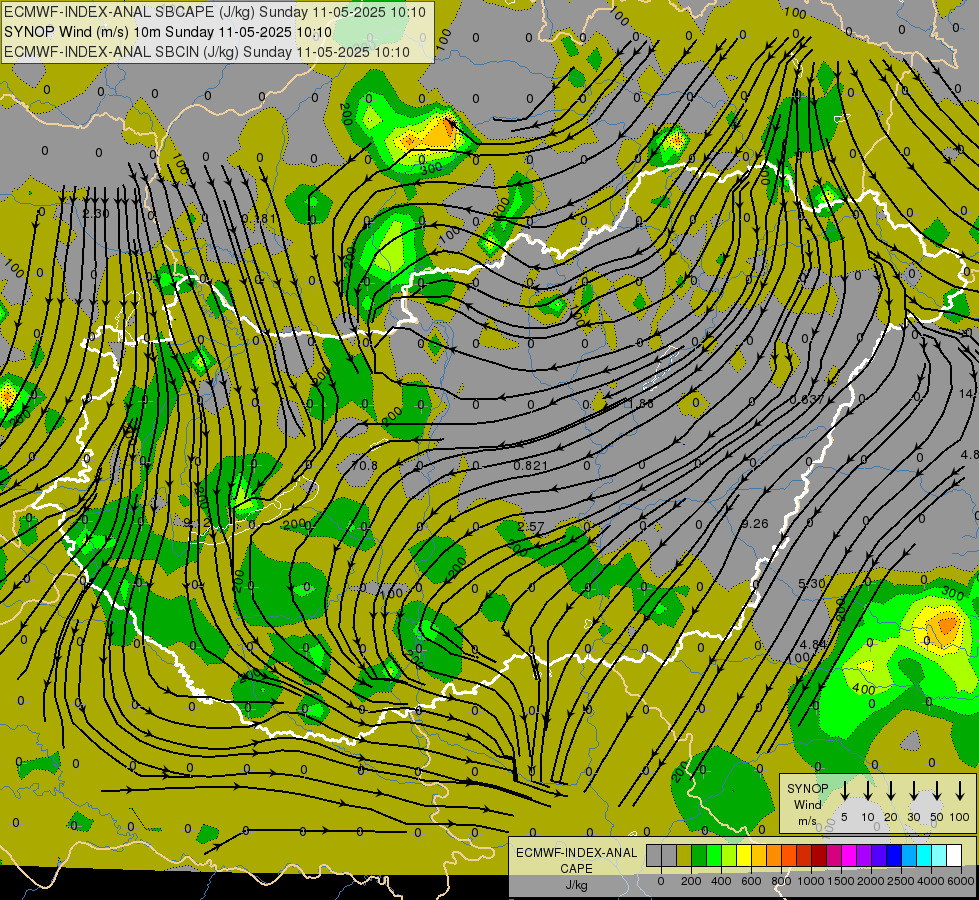This screenshot has width=979, height=900.
Task: Pick the white swatch ending at 6000
Action: click(x=953, y=856)
